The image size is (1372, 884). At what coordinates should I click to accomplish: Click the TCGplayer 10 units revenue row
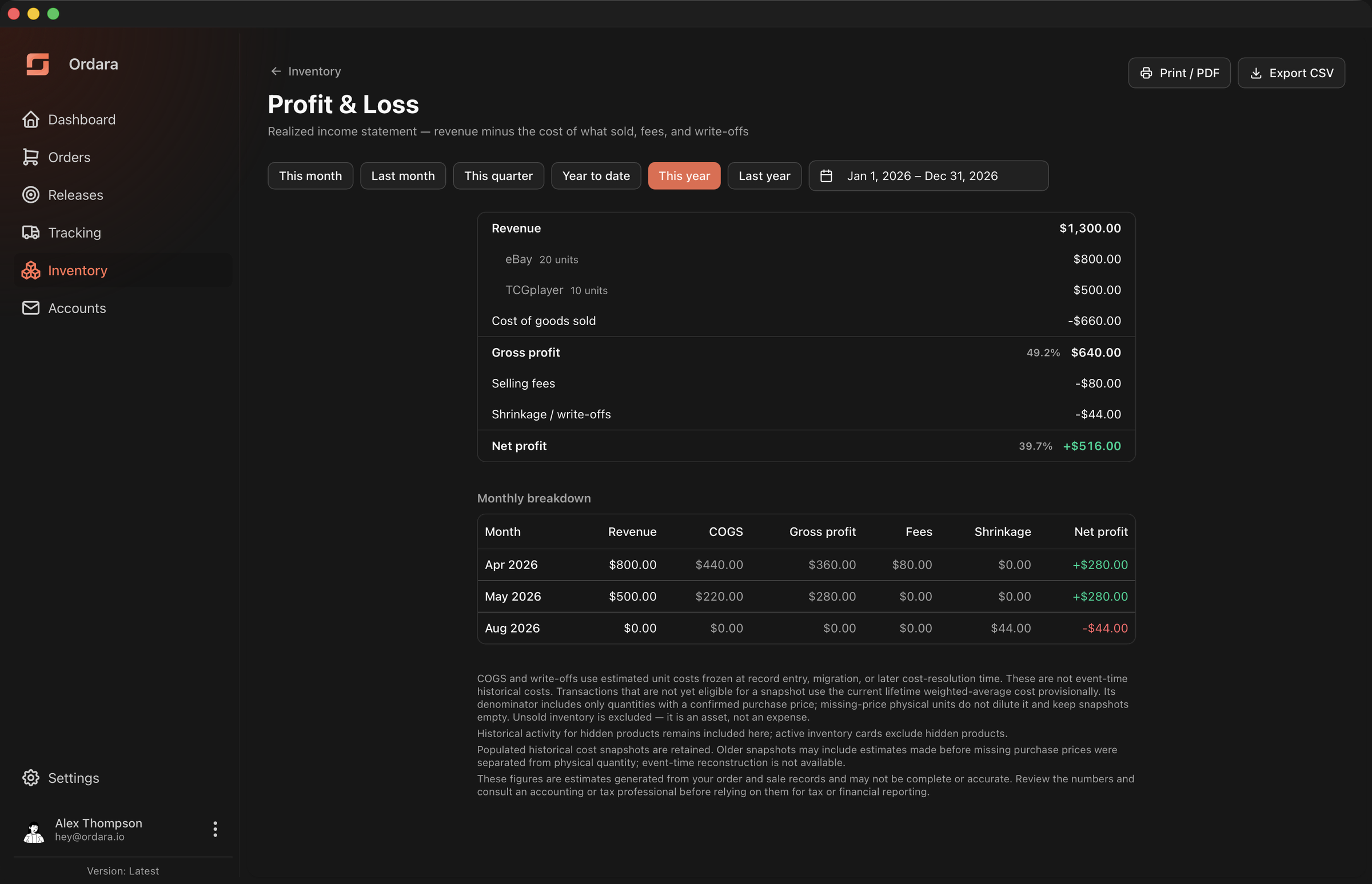pyautogui.click(x=805, y=290)
